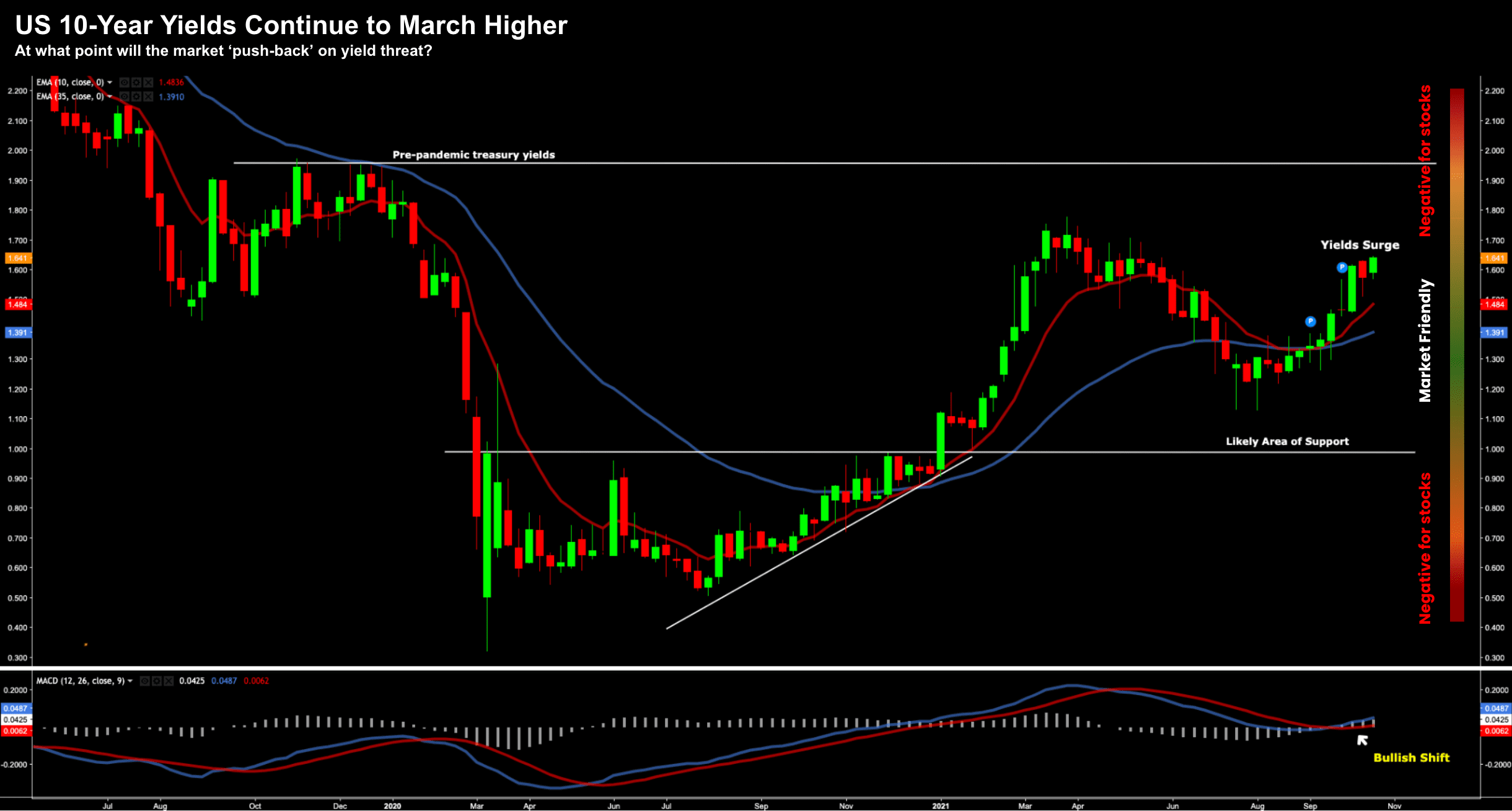This screenshot has width=1512, height=811.
Task: Expand the EMA (35, close, 0) dropdown arrow
Action: [x=110, y=97]
